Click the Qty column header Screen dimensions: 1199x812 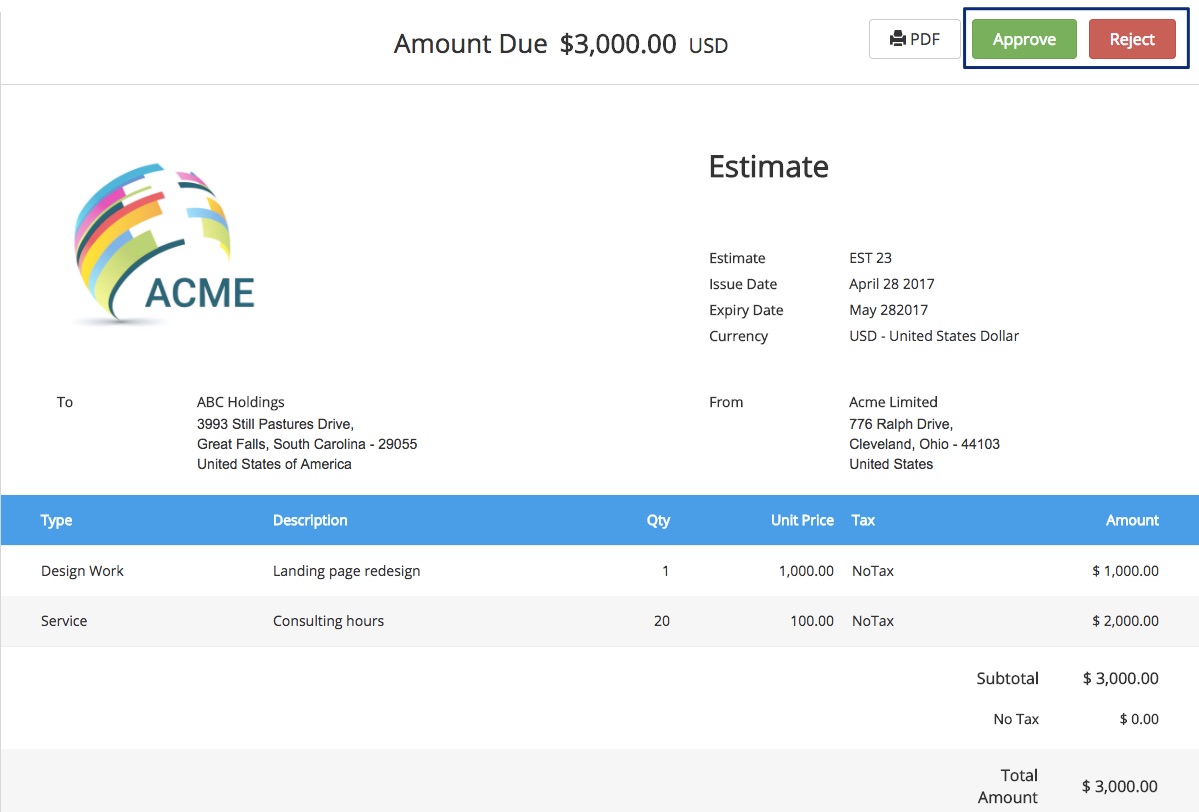point(658,520)
